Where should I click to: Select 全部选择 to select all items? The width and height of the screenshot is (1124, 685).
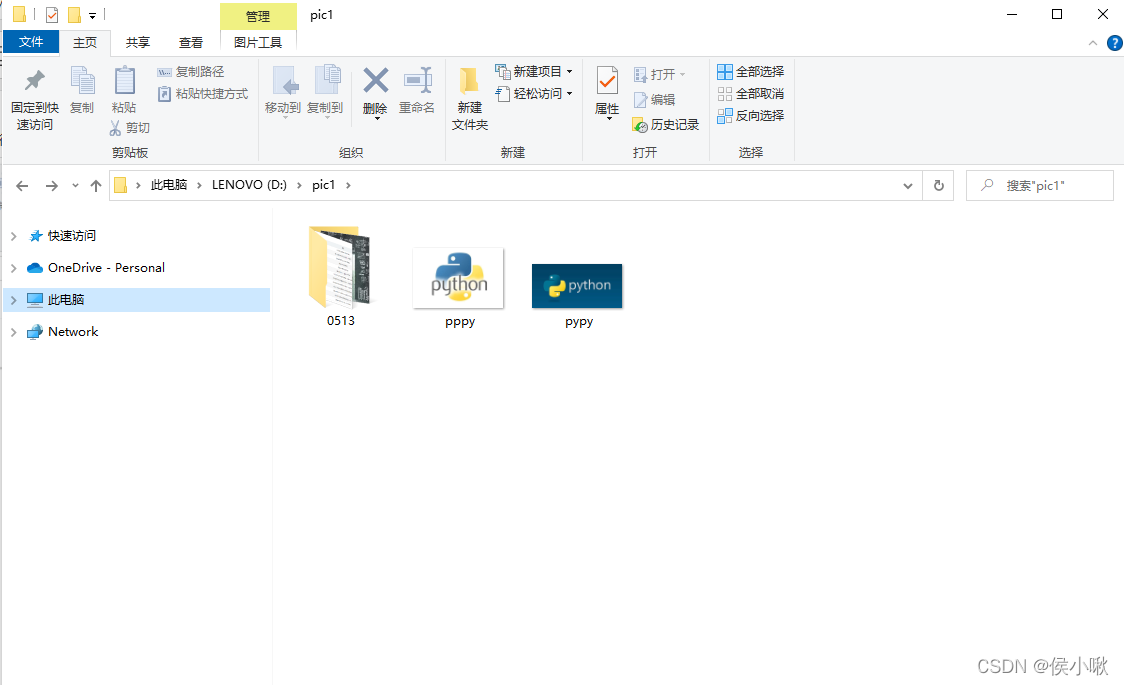(x=750, y=71)
